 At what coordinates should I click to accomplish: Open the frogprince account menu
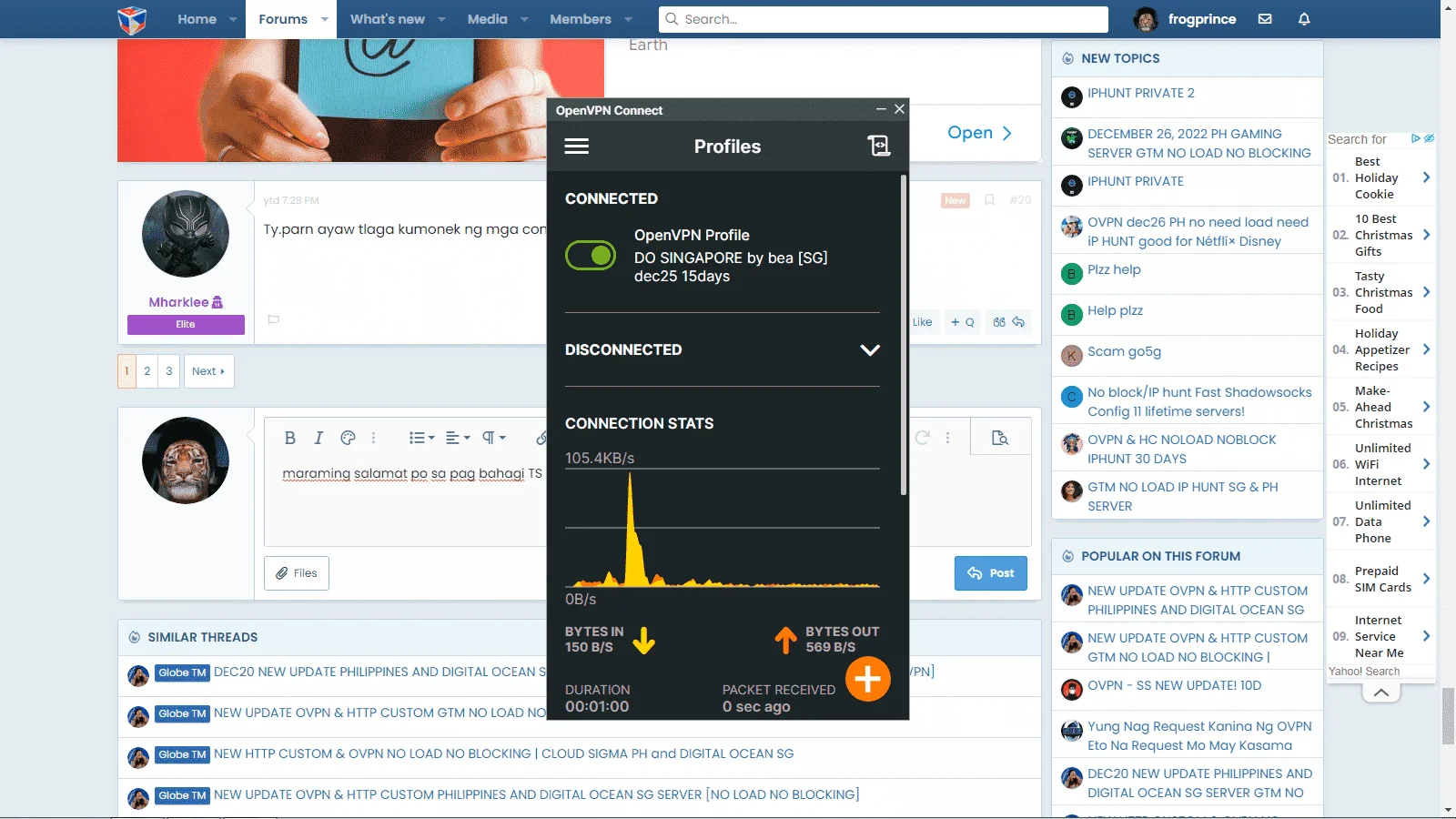pos(1185,19)
